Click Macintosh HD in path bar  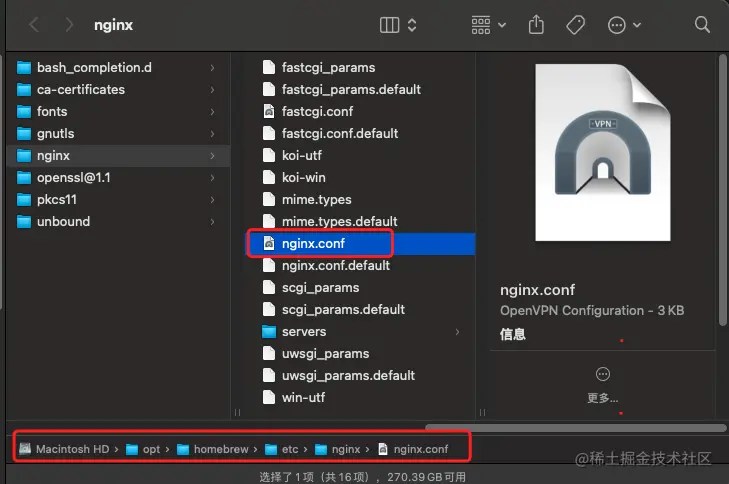64,449
